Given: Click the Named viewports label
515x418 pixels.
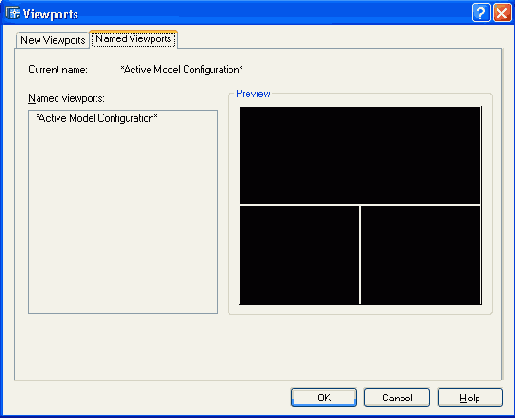Looking at the screenshot, I should 66,98.
